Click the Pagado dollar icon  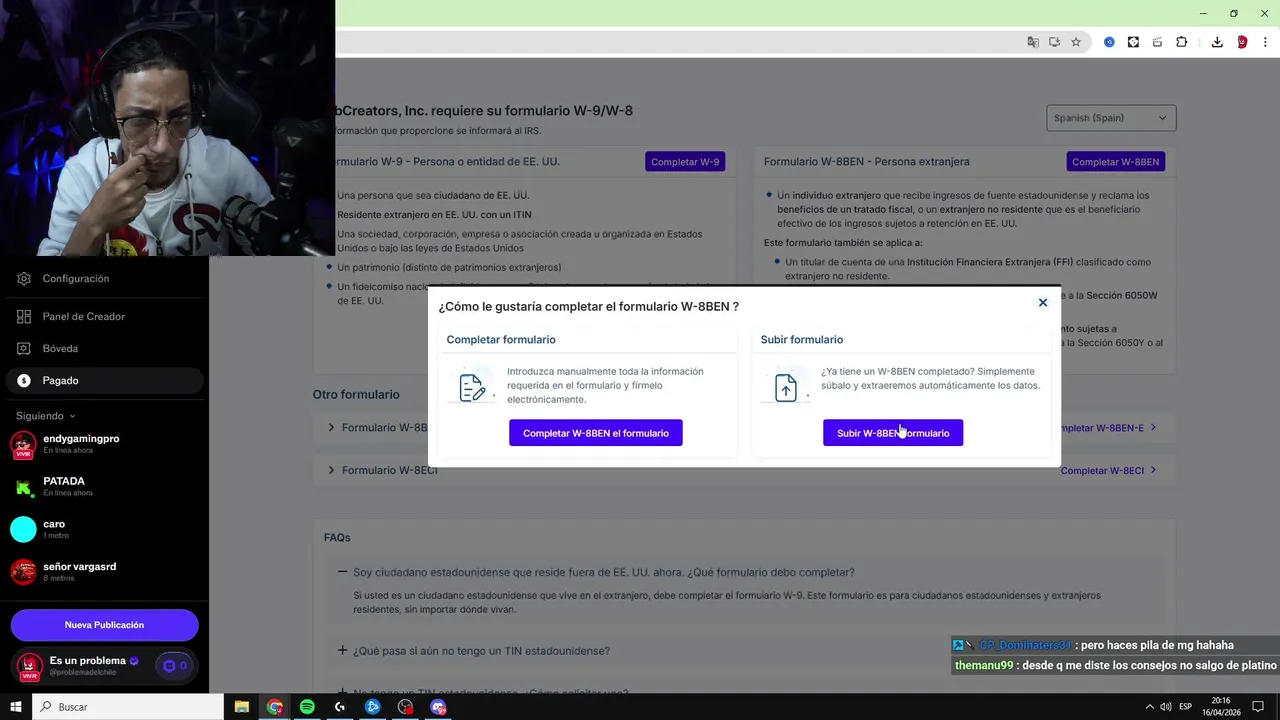point(24,381)
